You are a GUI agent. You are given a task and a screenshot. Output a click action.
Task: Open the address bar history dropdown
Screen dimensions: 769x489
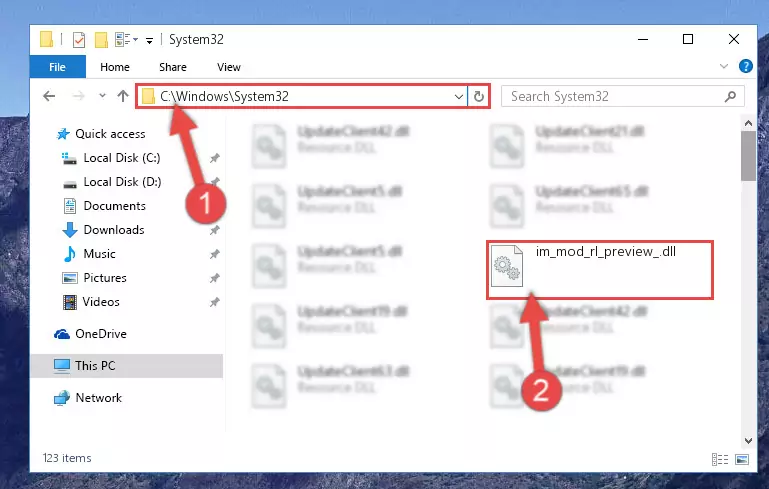459,97
